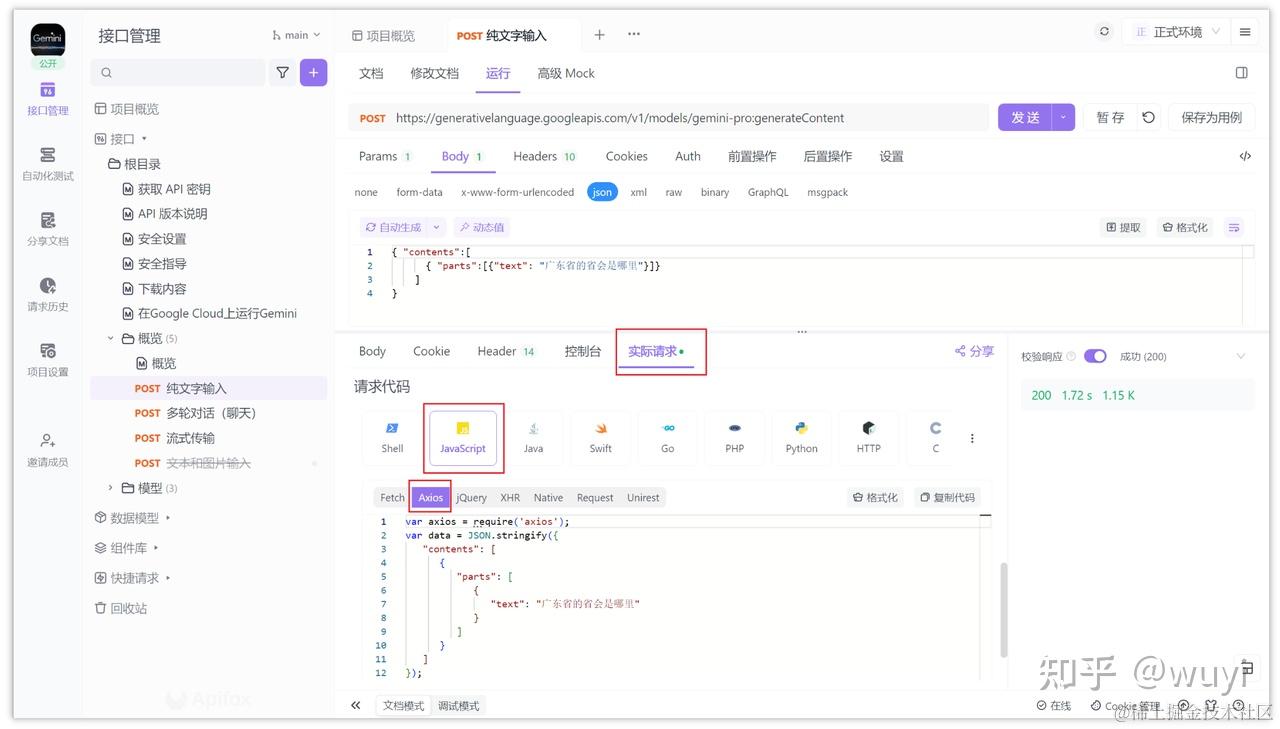This screenshot has width=1280, height=729.
Task: Select the Go language code icon
Action: point(667,437)
